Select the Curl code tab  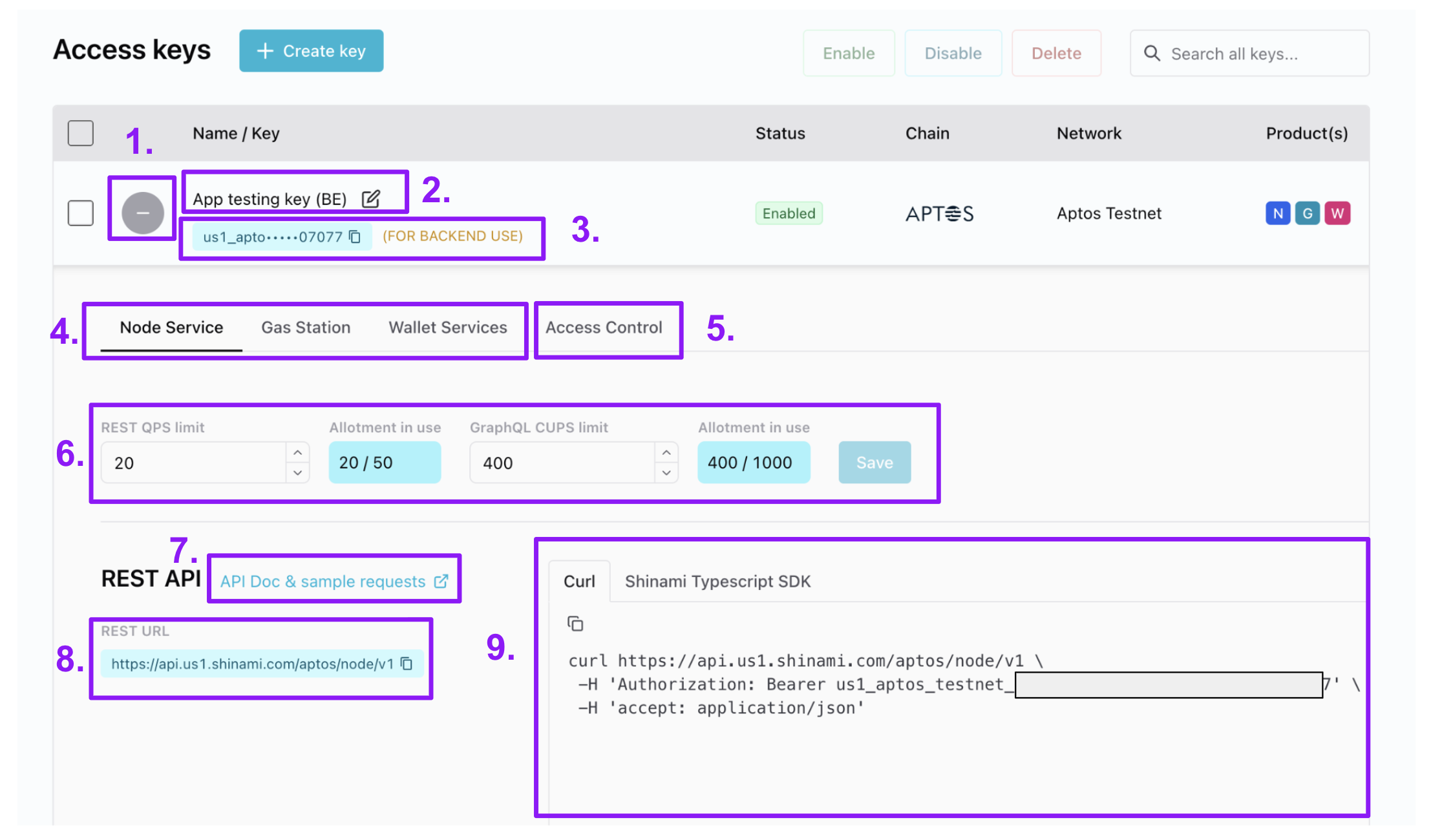click(x=579, y=582)
